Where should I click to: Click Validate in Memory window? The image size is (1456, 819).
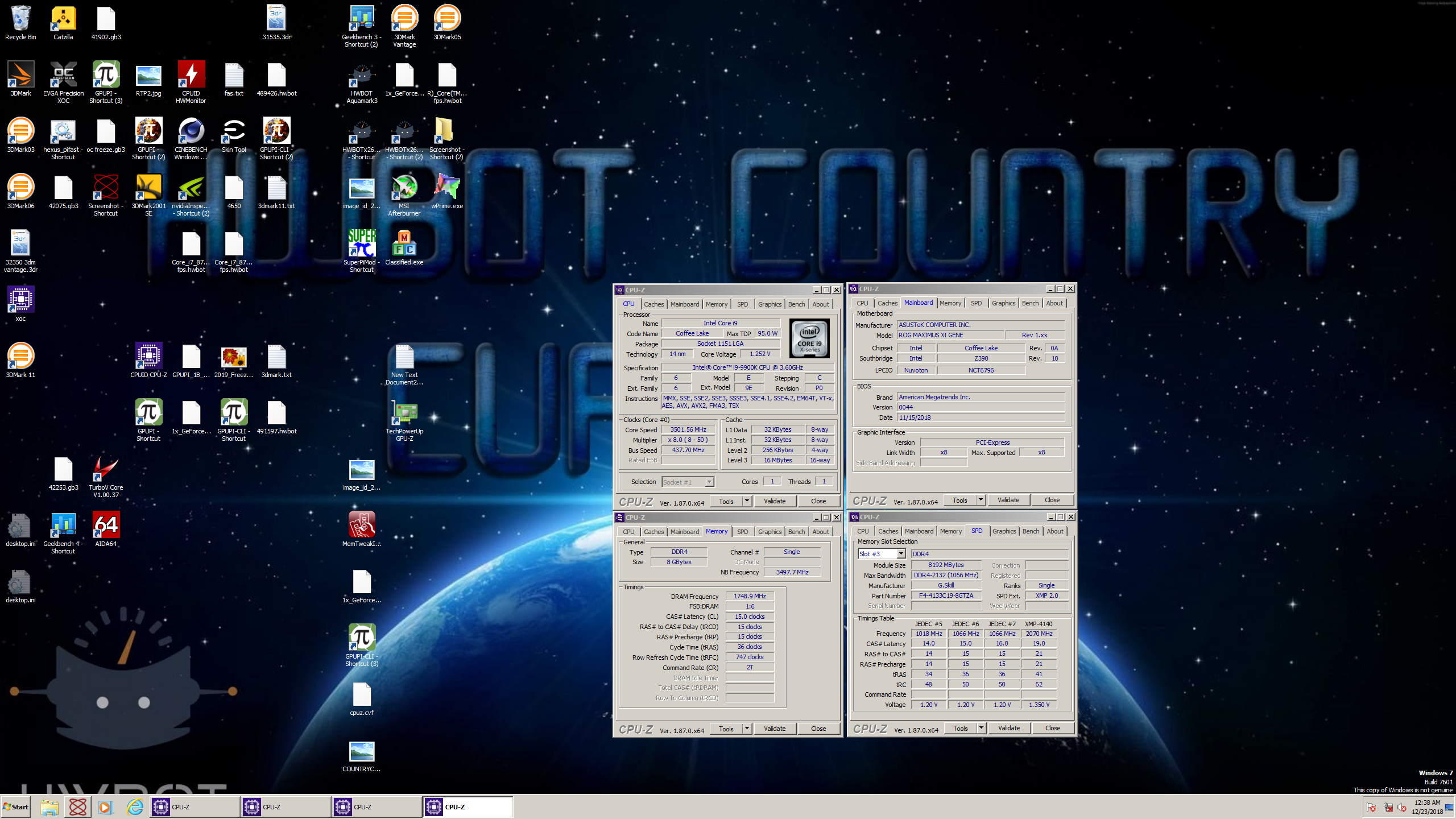[774, 729]
